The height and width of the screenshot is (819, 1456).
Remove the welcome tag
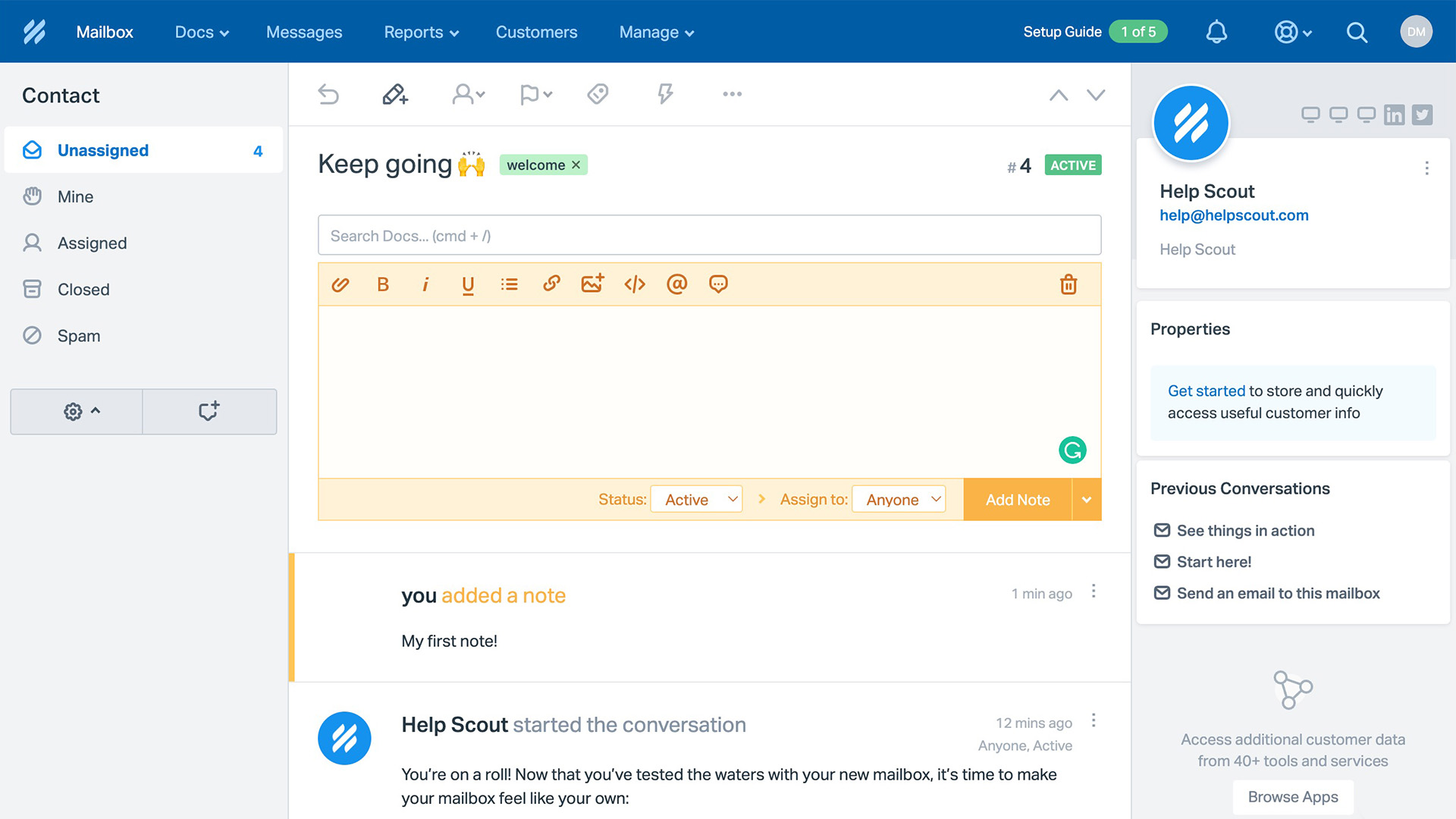click(576, 165)
